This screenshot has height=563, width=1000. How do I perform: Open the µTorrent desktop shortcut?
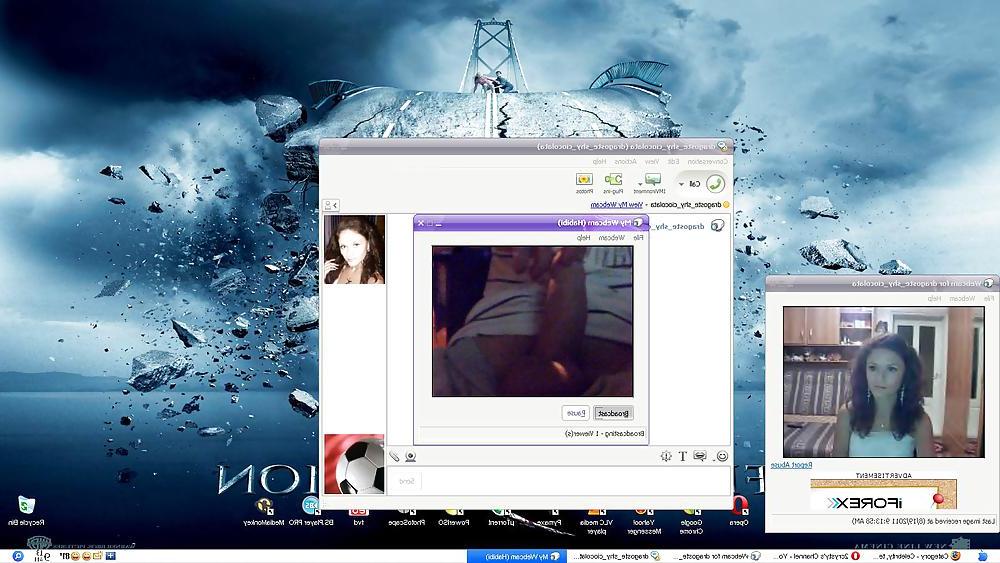point(501,516)
